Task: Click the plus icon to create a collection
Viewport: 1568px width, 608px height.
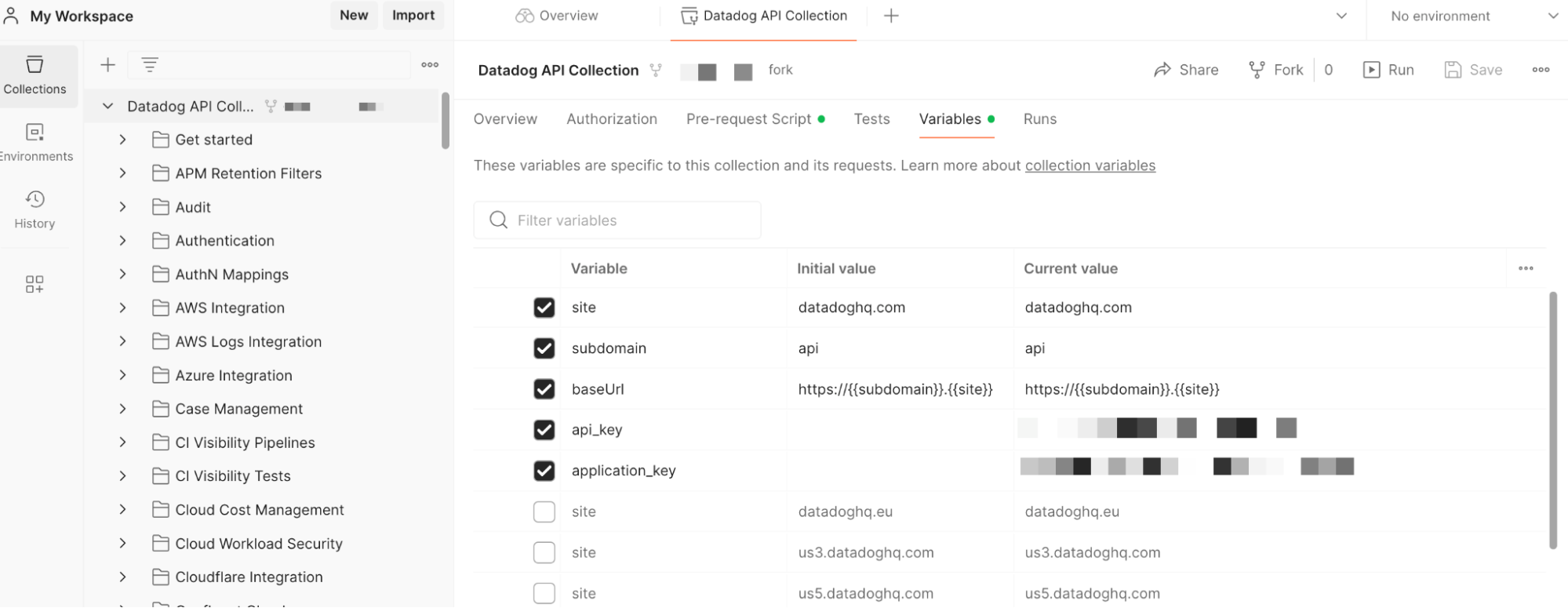Action: coord(108,65)
